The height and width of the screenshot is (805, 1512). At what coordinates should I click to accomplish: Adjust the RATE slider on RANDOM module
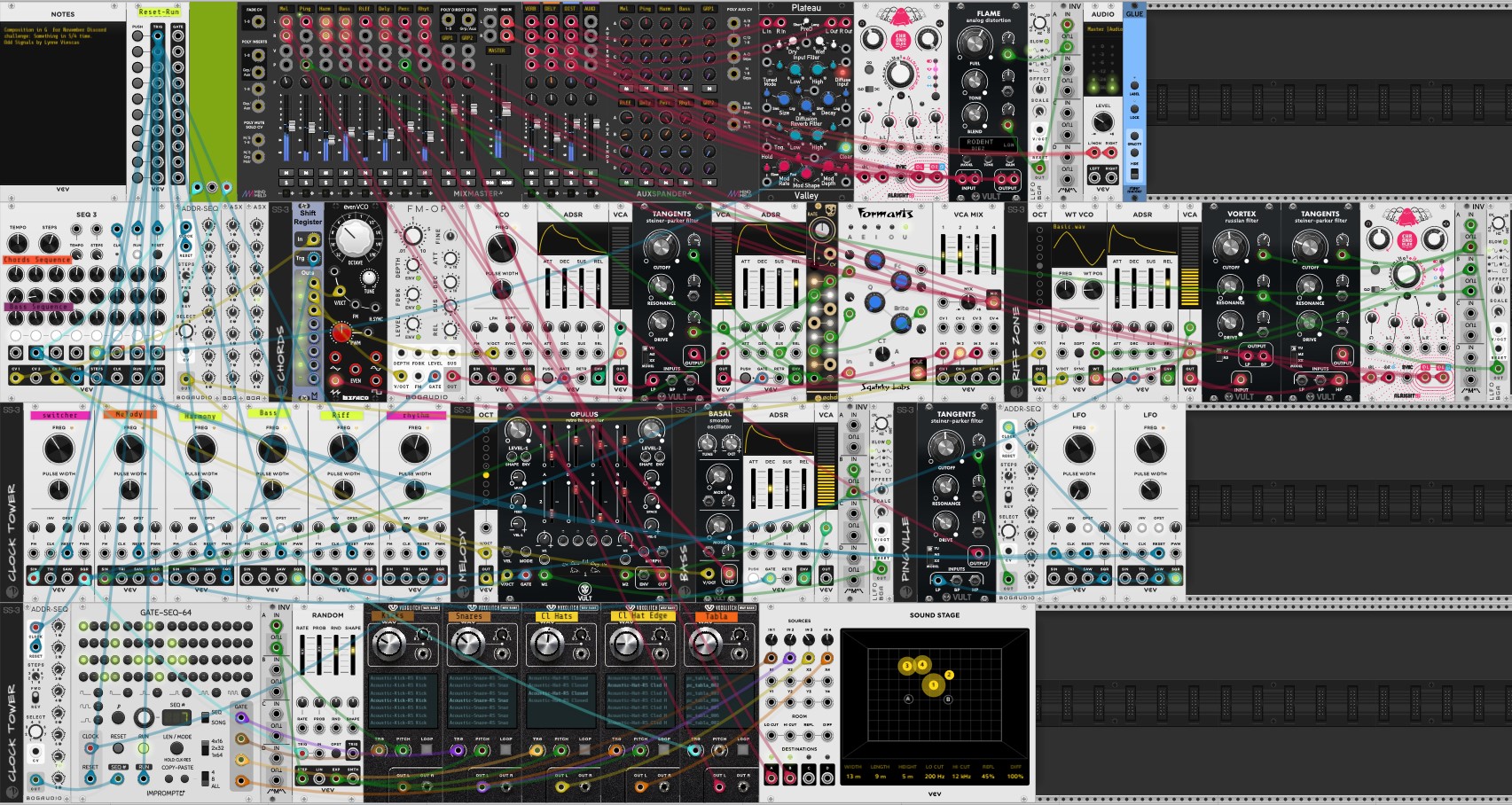(302, 657)
